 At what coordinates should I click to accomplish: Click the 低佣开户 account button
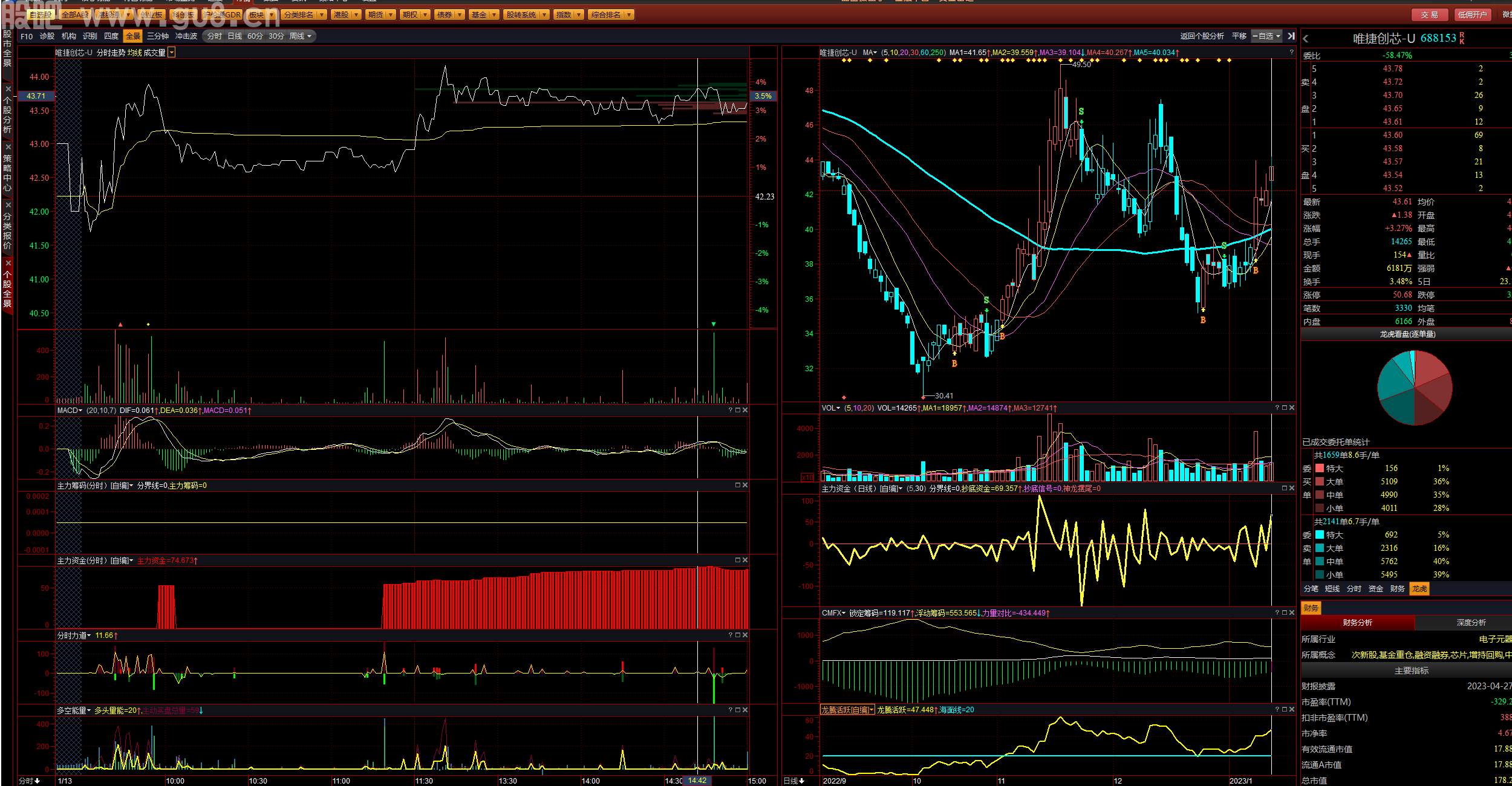tap(1471, 15)
